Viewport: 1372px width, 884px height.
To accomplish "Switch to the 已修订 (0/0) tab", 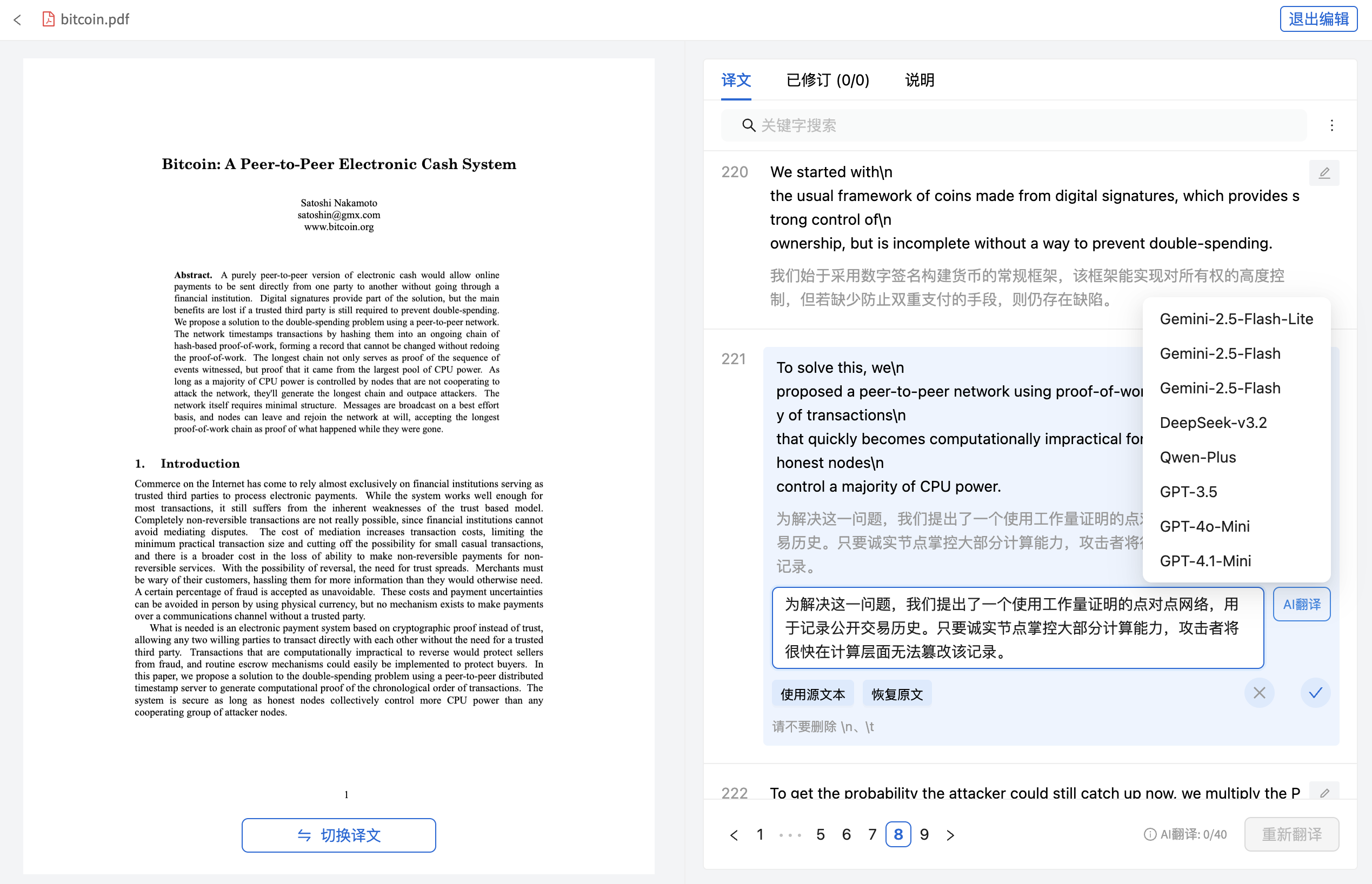I will point(827,80).
